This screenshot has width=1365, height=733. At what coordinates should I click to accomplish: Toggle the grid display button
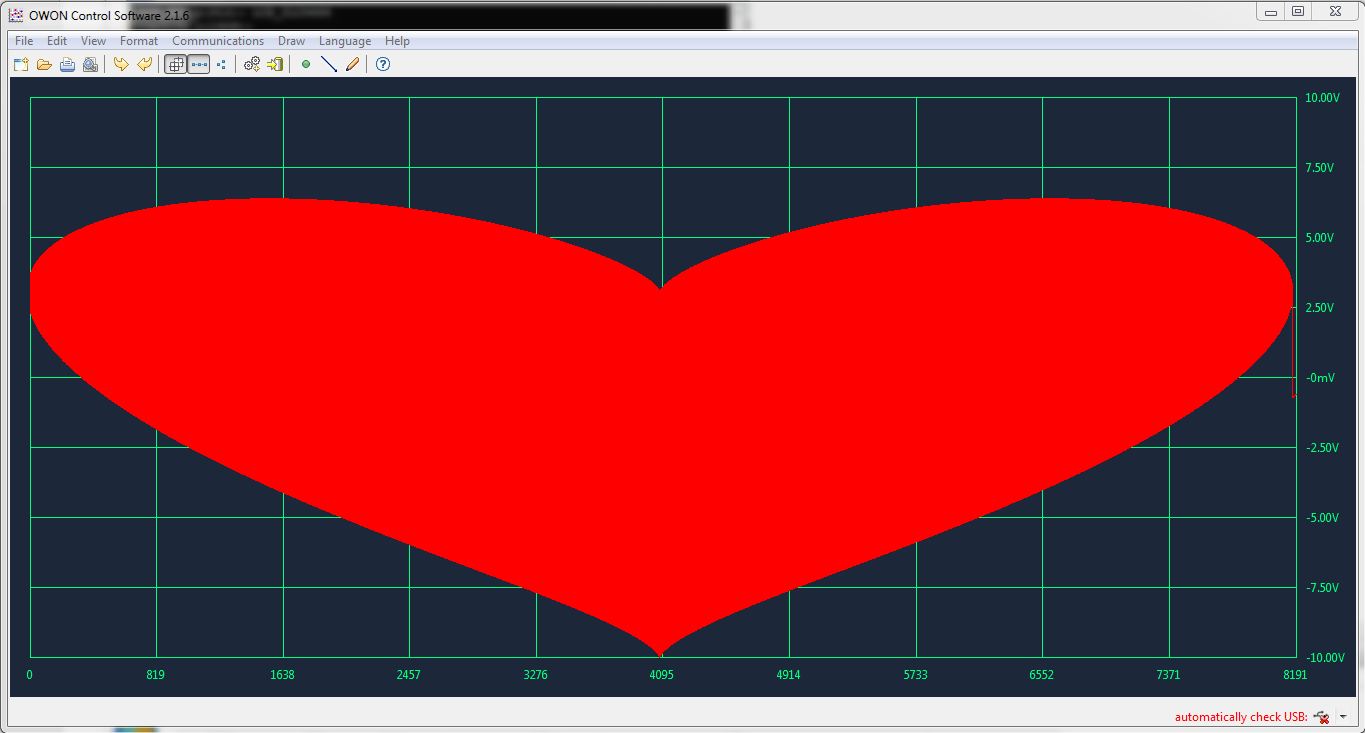pyautogui.click(x=175, y=64)
